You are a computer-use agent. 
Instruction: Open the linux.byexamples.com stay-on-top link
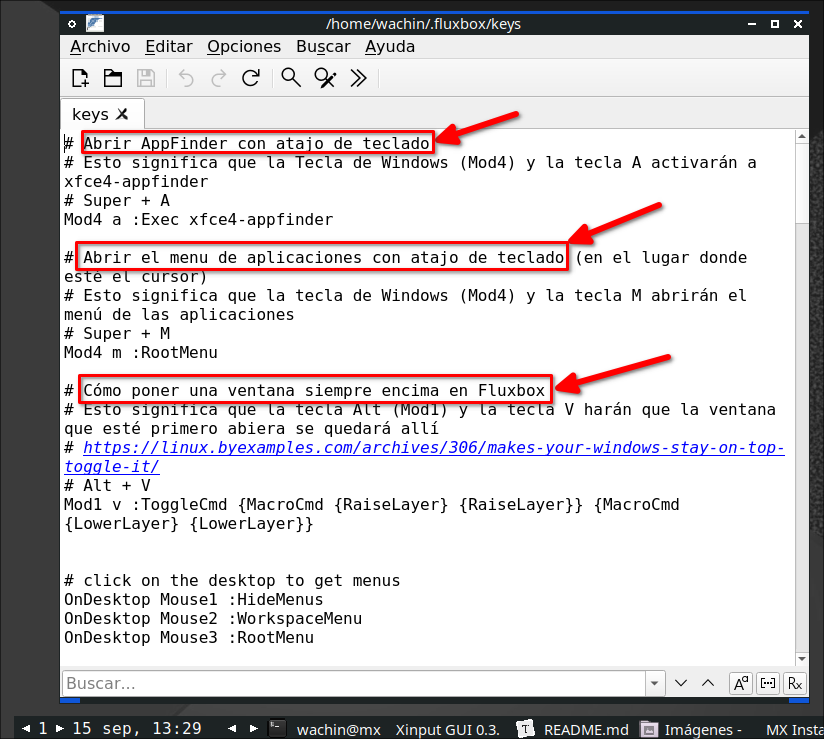(434, 448)
